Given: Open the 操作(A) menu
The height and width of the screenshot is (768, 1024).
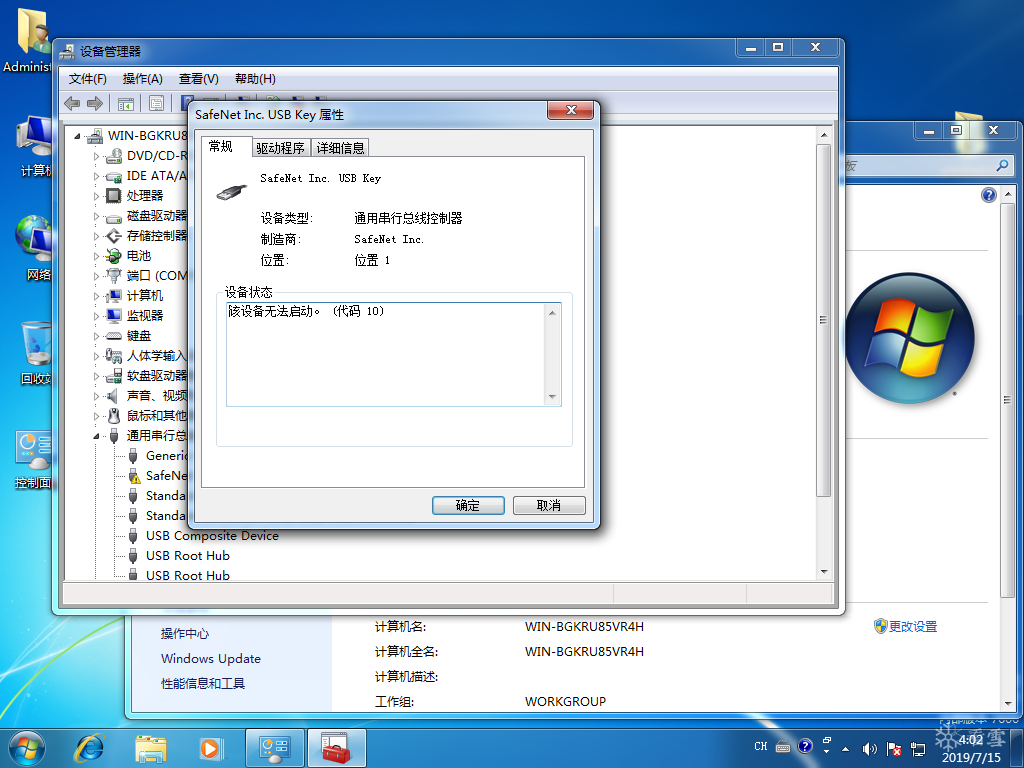Looking at the screenshot, I should tap(142, 79).
